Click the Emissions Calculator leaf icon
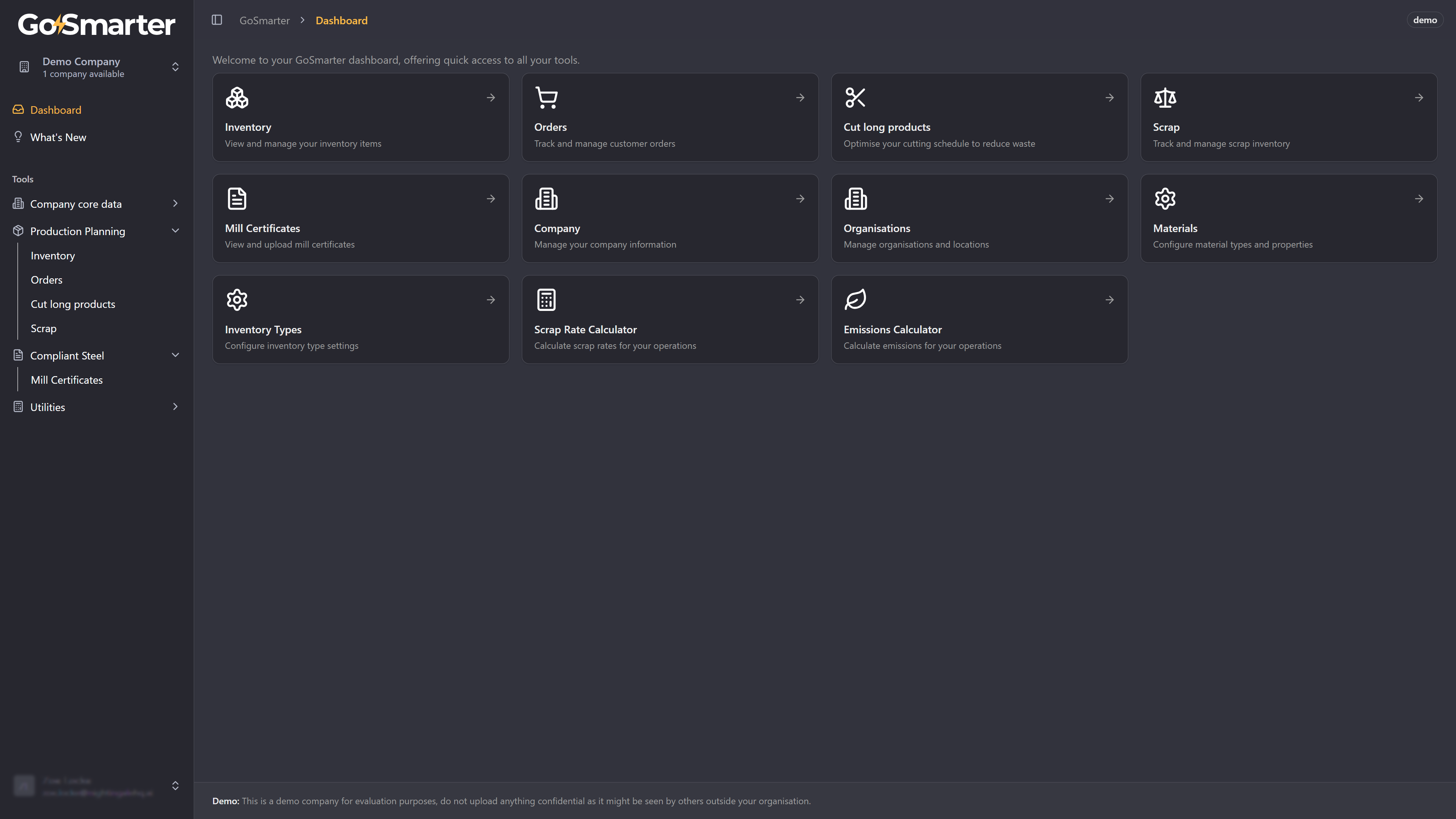 (x=855, y=300)
